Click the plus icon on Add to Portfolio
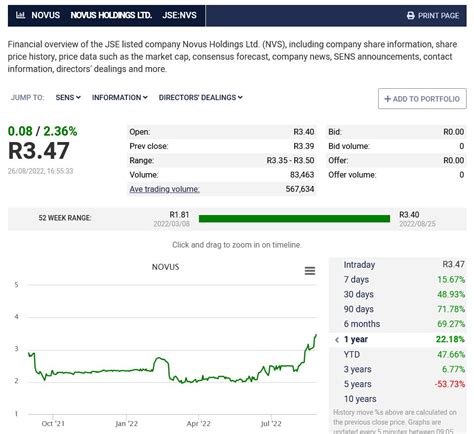The image size is (474, 434). click(387, 99)
